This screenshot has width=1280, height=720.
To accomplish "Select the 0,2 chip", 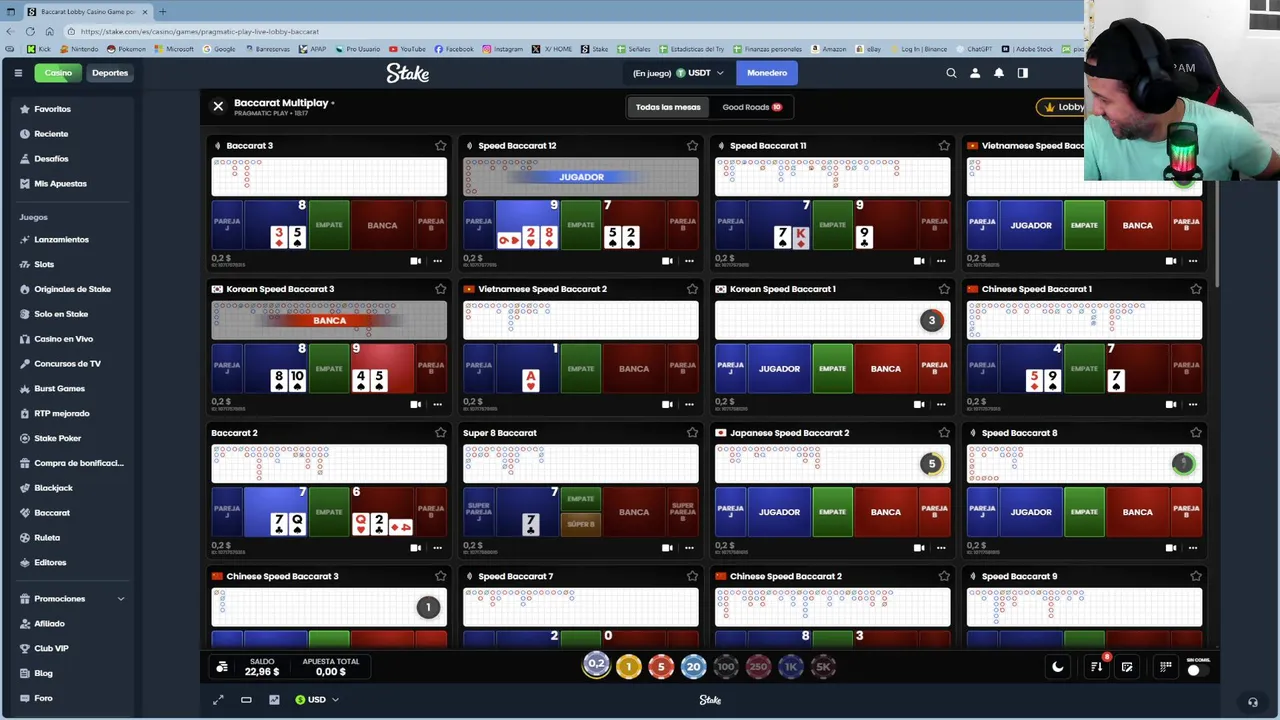I will [x=596, y=665].
